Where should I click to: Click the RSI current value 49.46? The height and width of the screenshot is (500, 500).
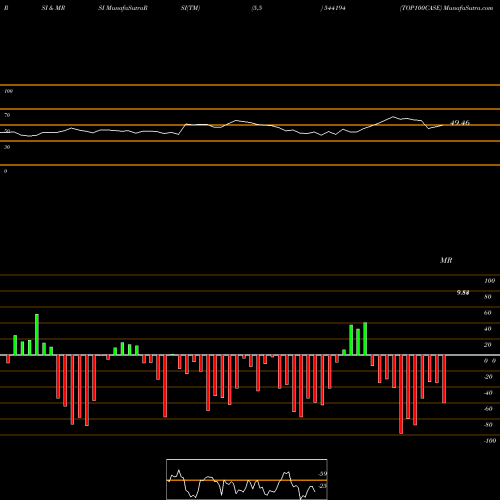click(x=460, y=123)
